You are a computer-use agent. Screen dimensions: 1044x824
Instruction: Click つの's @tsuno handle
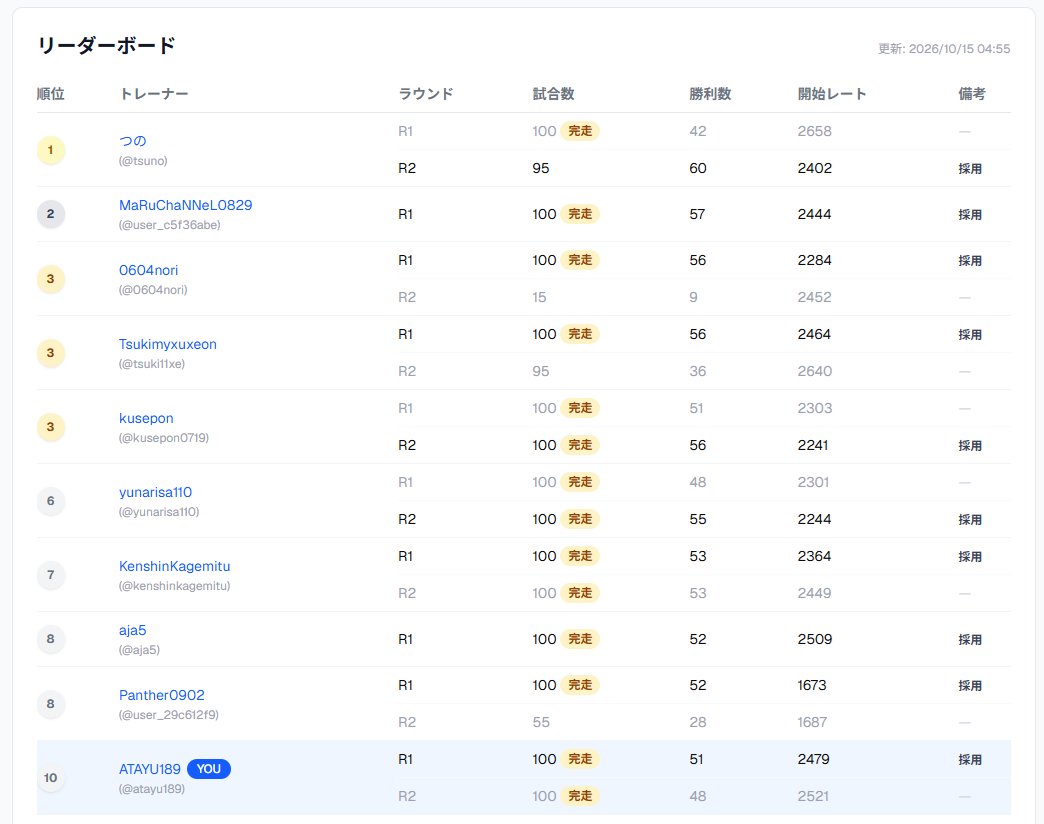(x=143, y=161)
